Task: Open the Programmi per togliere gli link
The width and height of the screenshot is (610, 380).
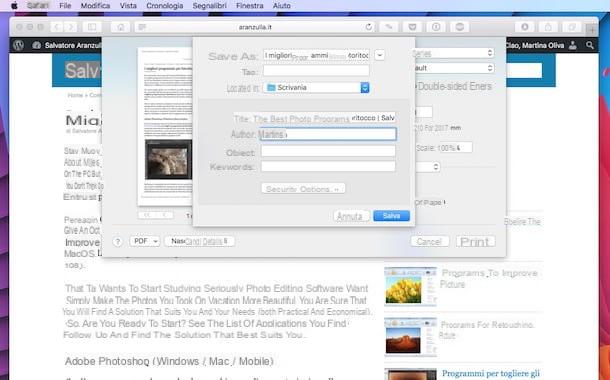Action: coord(491,373)
